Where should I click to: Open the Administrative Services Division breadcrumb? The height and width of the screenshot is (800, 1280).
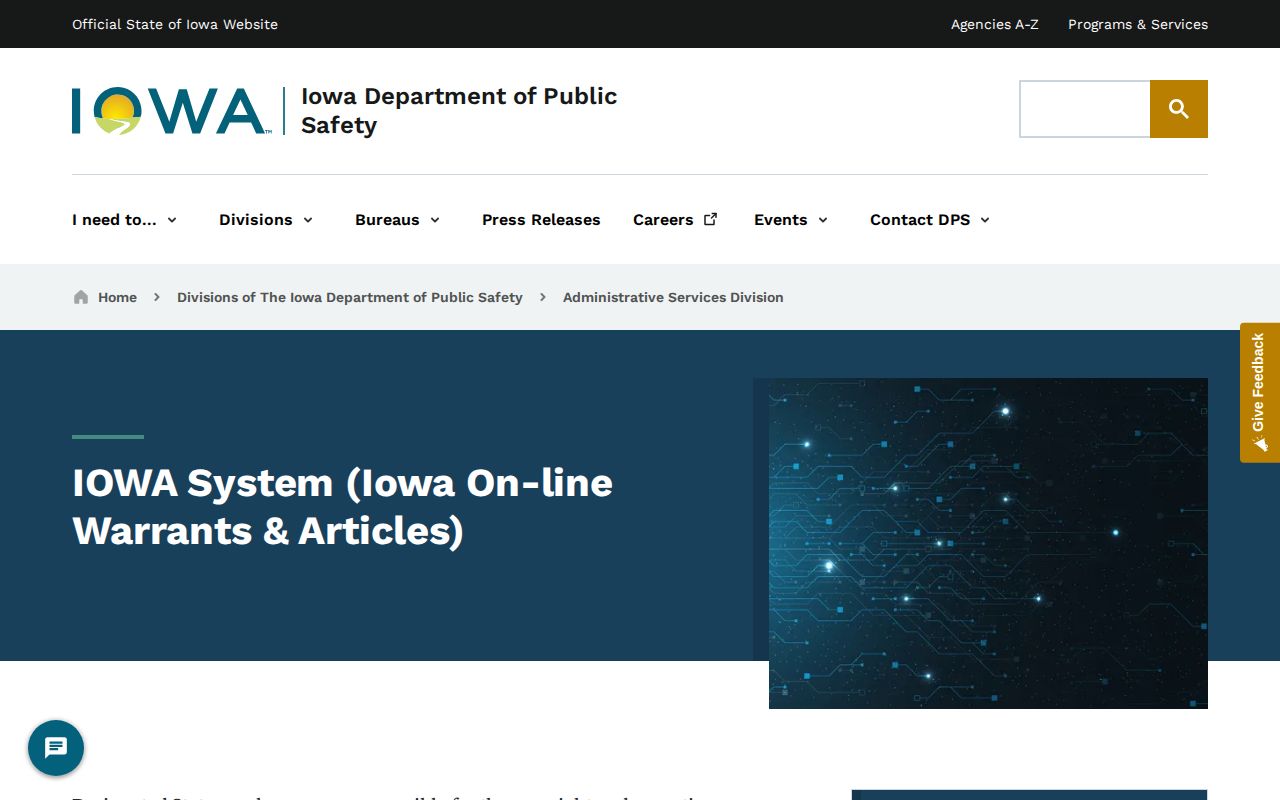673,297
